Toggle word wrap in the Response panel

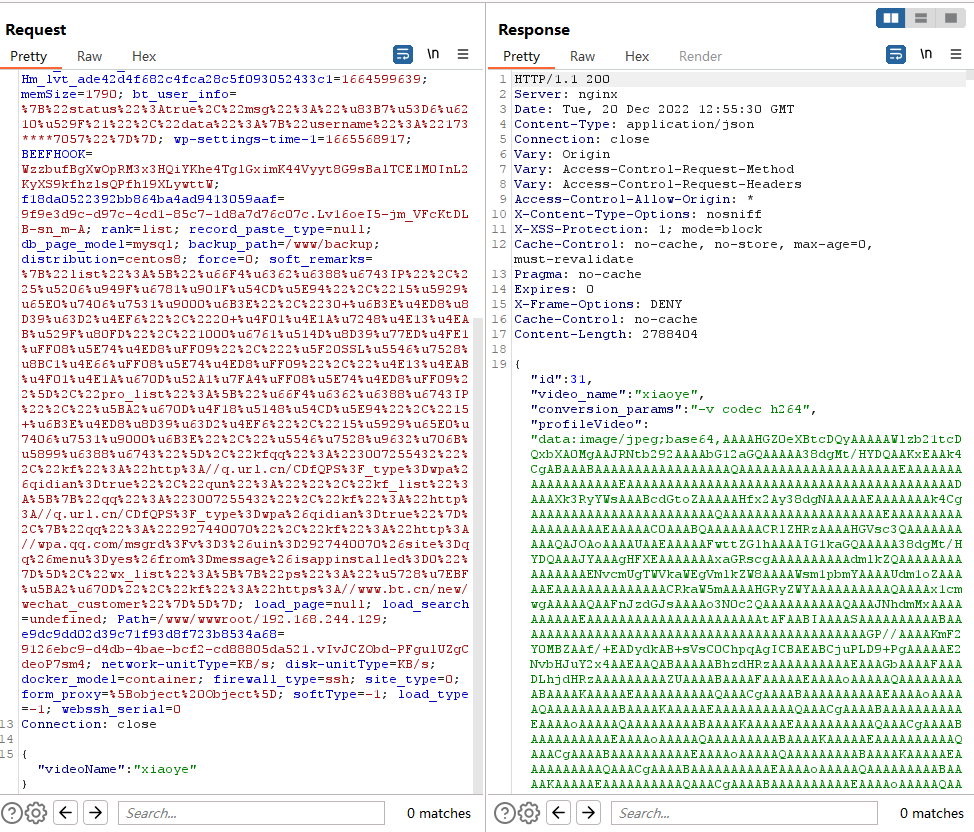(x=897, y=54)
